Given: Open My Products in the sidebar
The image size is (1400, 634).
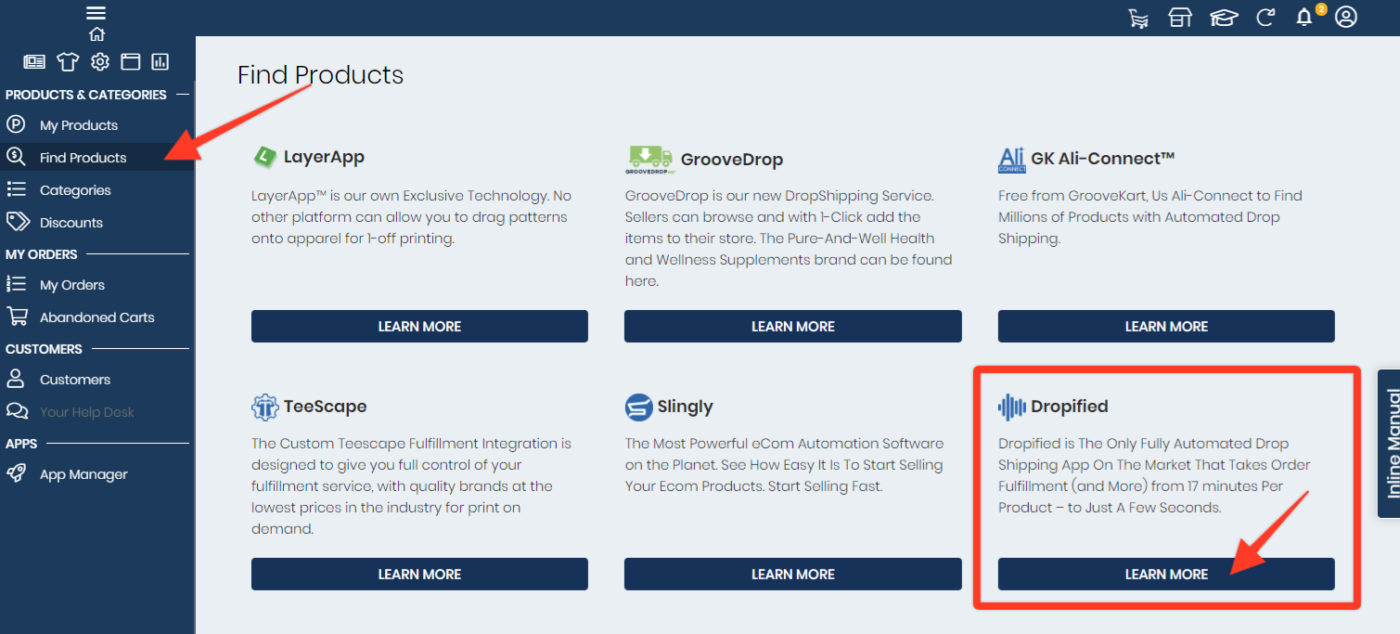Looking at the screenshot, I should click(97, 125).
